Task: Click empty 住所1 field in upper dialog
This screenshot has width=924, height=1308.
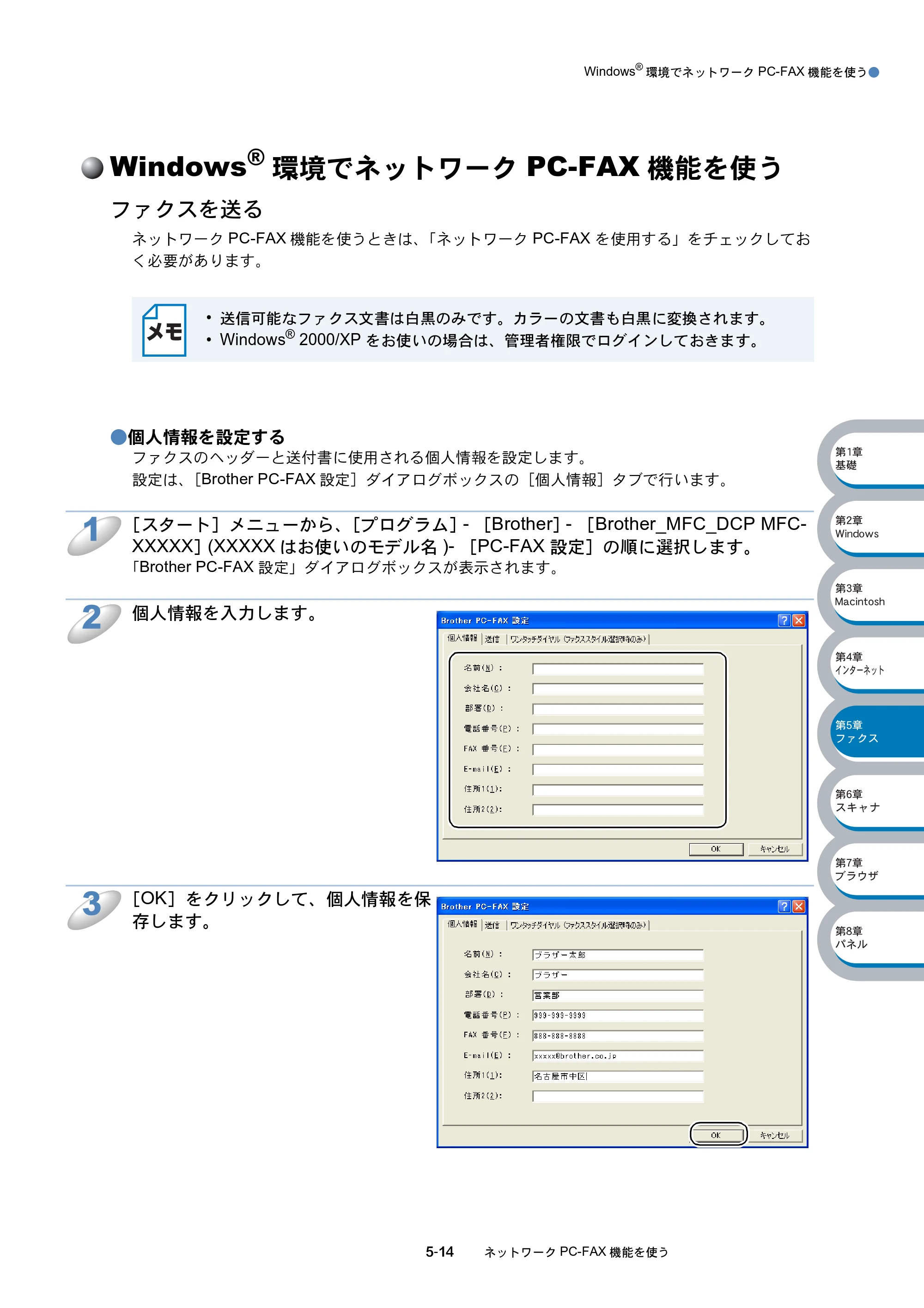Action: (x=618, y=790)
